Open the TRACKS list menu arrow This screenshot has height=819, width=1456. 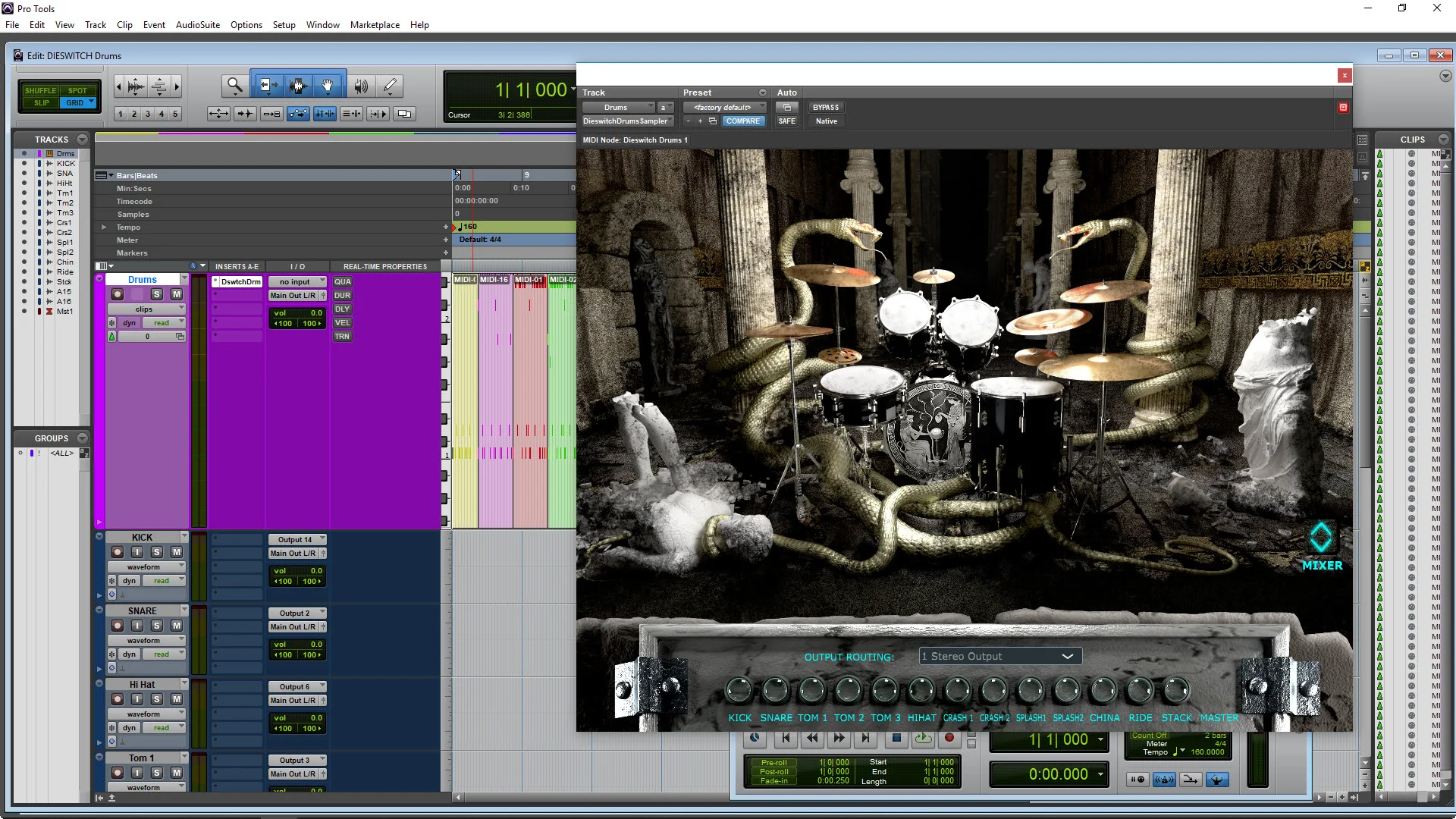82,140
